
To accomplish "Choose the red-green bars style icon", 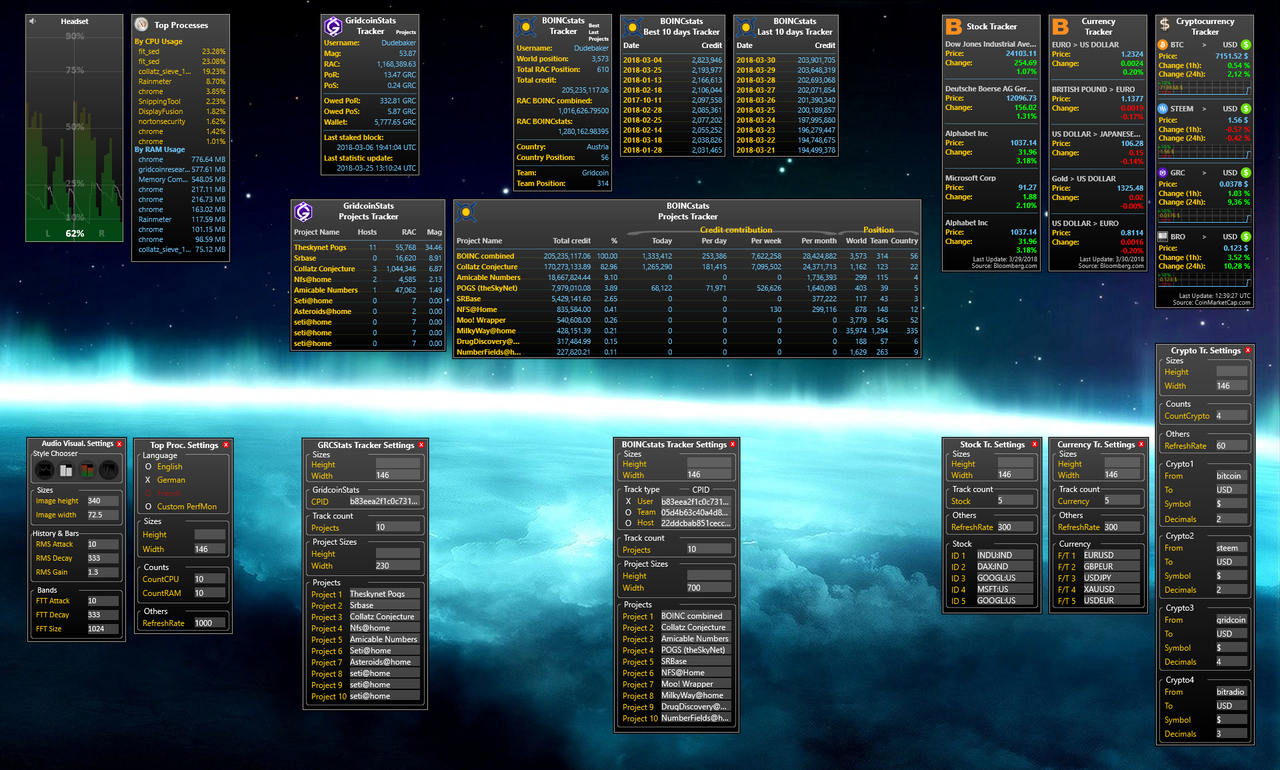I will point(88,469).
